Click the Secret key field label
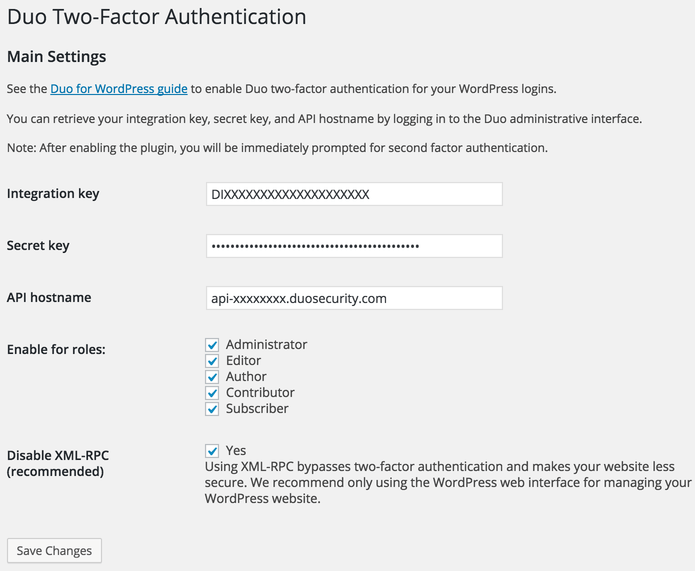The image size is (695, 571). coord(38,246)
